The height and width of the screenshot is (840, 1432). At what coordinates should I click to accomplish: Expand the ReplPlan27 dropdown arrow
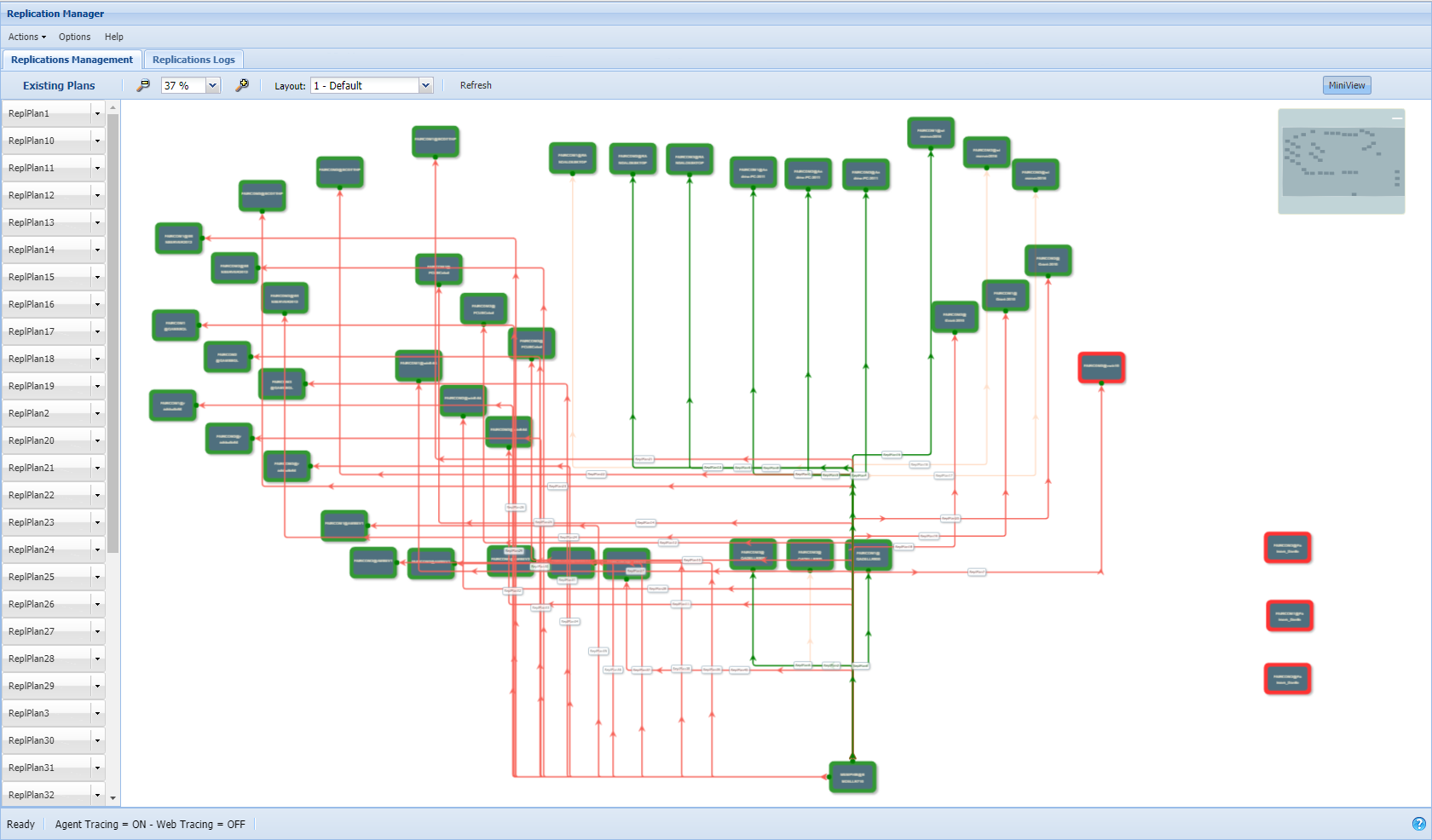97,631
